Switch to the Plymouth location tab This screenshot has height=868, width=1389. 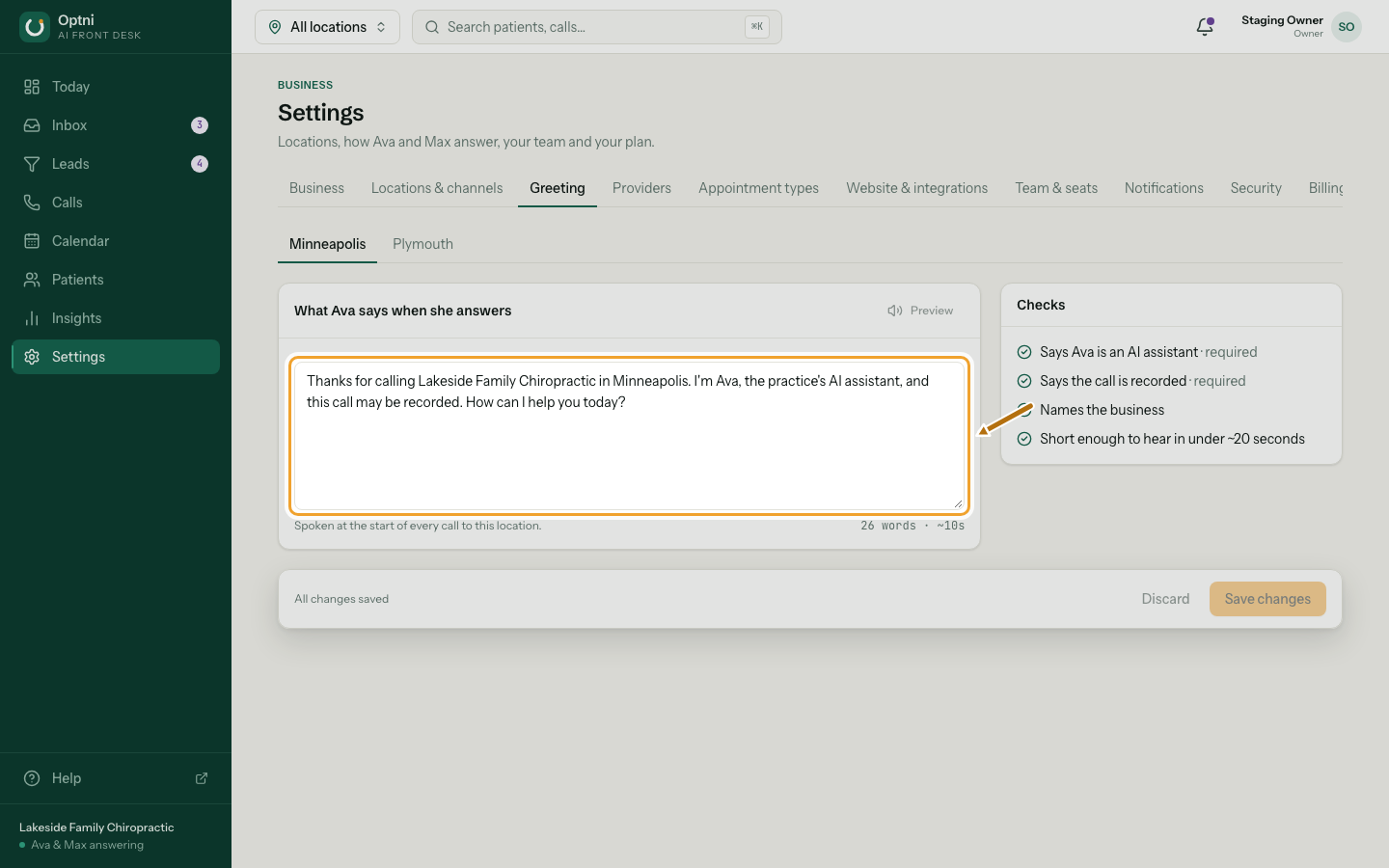[422, 244]
